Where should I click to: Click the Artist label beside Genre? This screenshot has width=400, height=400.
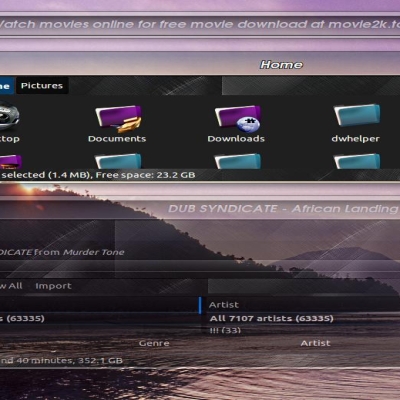click(x=315, y=343)
